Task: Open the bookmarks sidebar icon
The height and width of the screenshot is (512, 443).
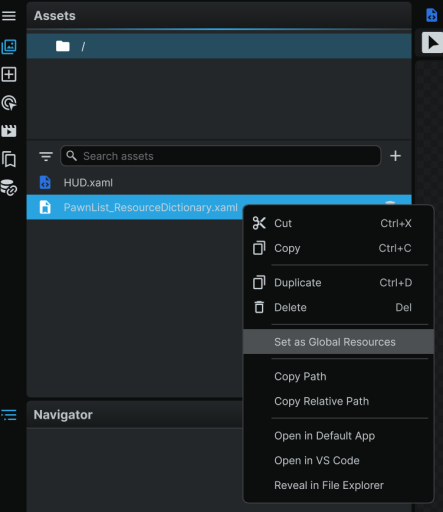Action: pyautogui.click(x=9, y=159)
